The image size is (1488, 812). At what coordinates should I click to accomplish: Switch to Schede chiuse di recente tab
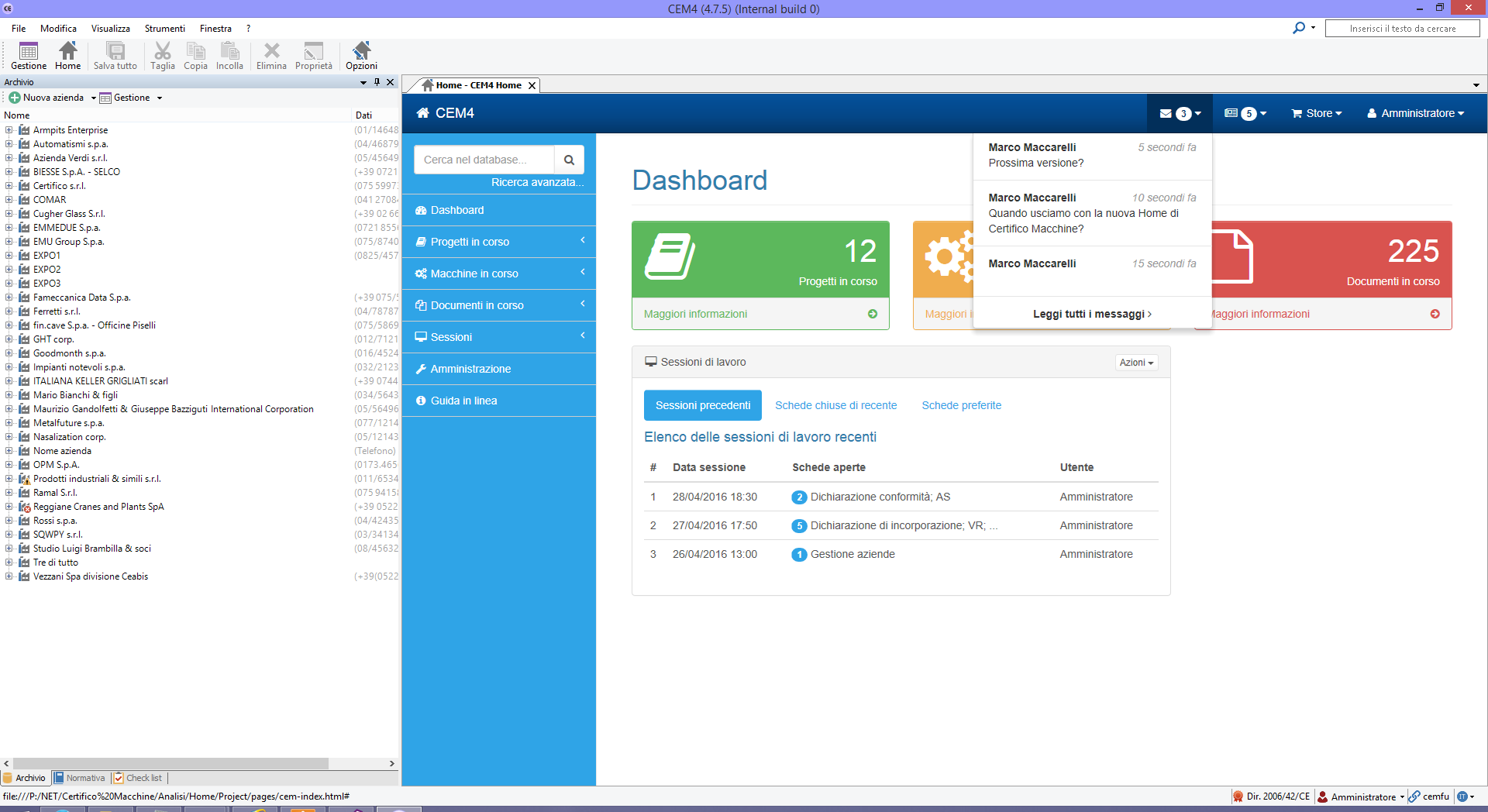[x=835, y=405]
